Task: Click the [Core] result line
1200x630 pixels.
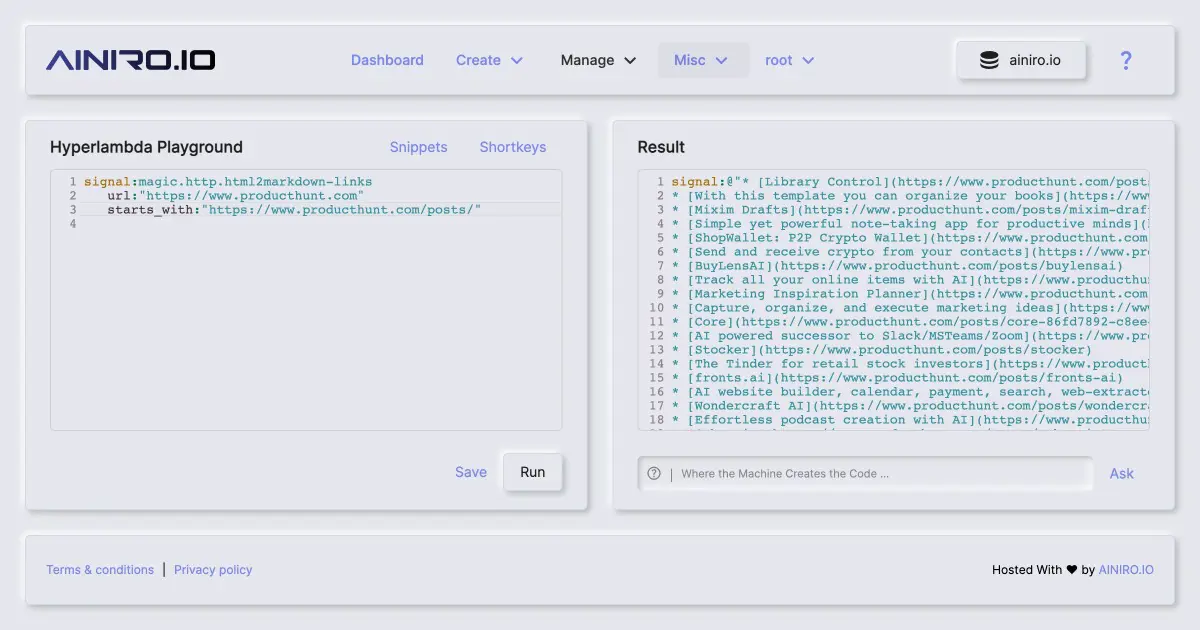Action: point(909,322)
